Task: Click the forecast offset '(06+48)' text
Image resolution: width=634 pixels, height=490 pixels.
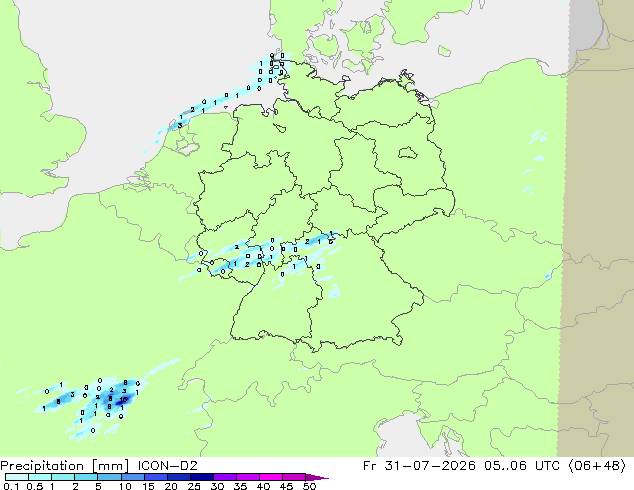Action: (597, 466)
